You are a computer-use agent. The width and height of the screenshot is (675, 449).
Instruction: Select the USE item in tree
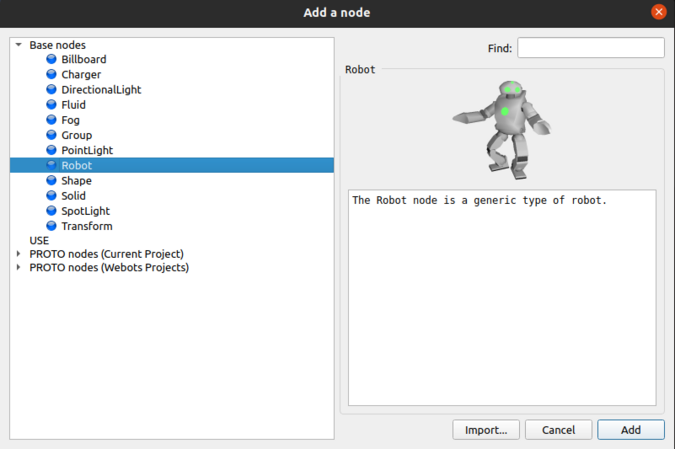pos(39,241)
